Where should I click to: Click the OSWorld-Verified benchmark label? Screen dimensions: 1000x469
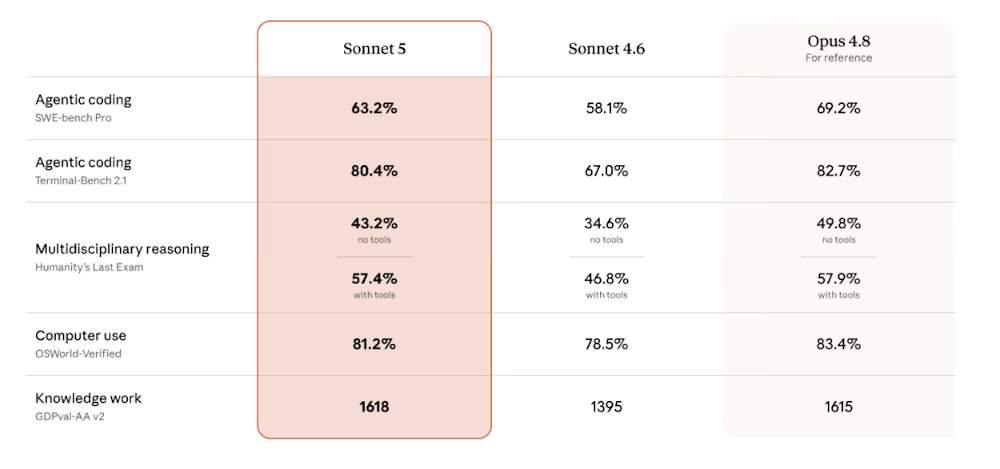pyautogui.click(x=78, y=354)
